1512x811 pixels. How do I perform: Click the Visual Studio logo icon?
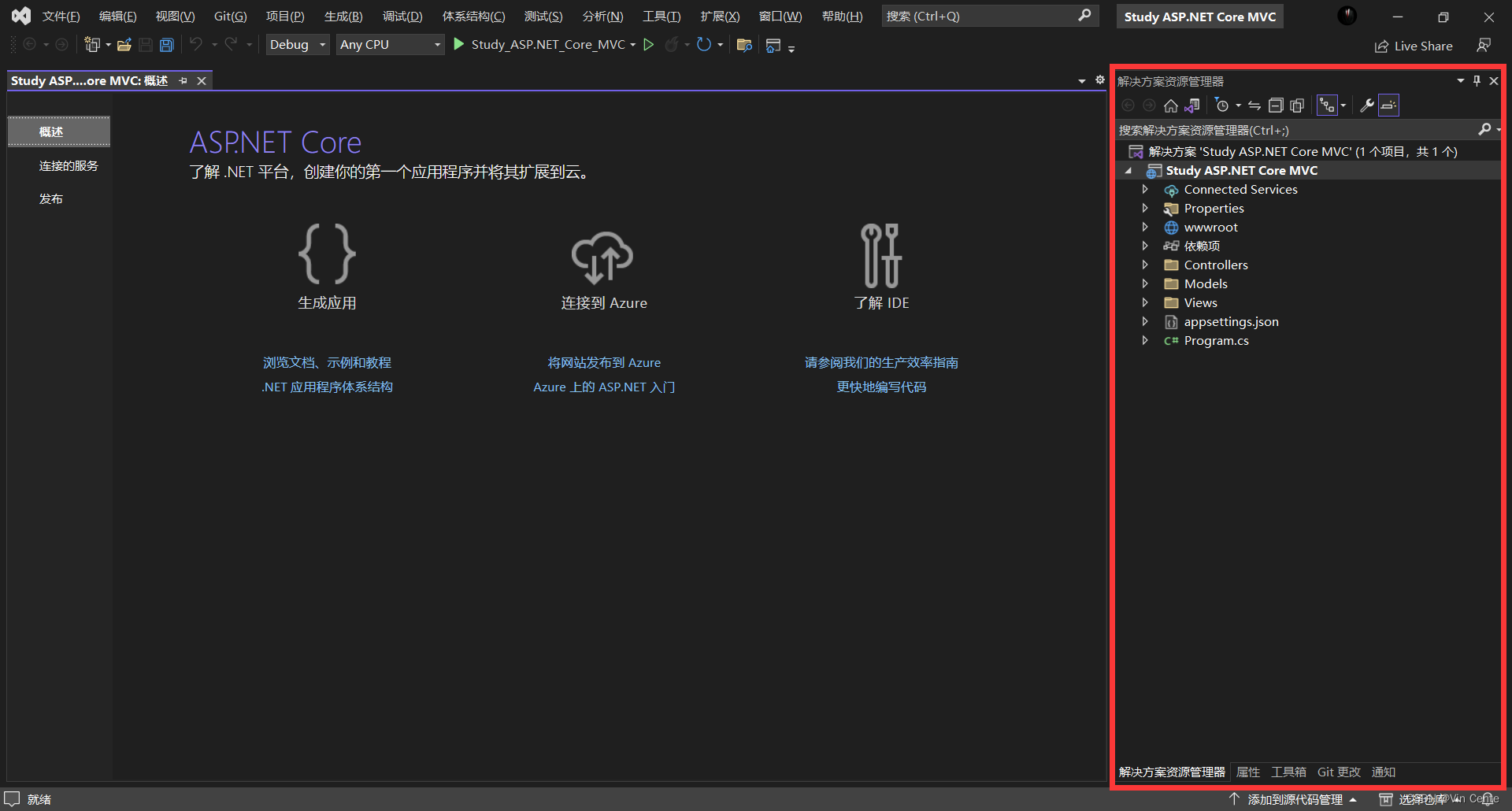21,16
